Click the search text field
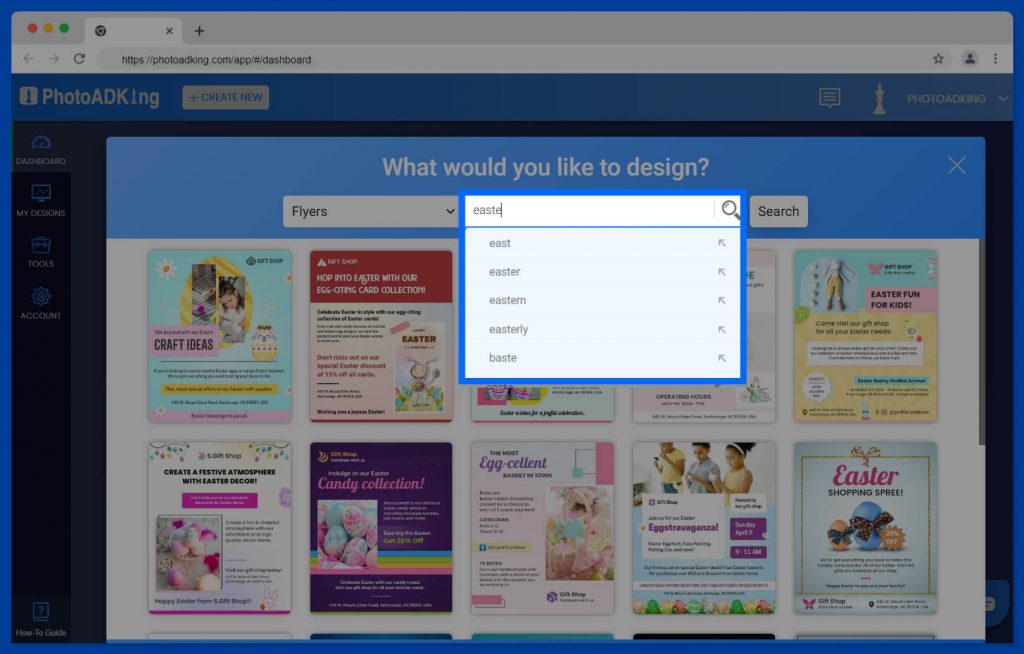This screenshot has width=1024, height=654. pos(590,210)
